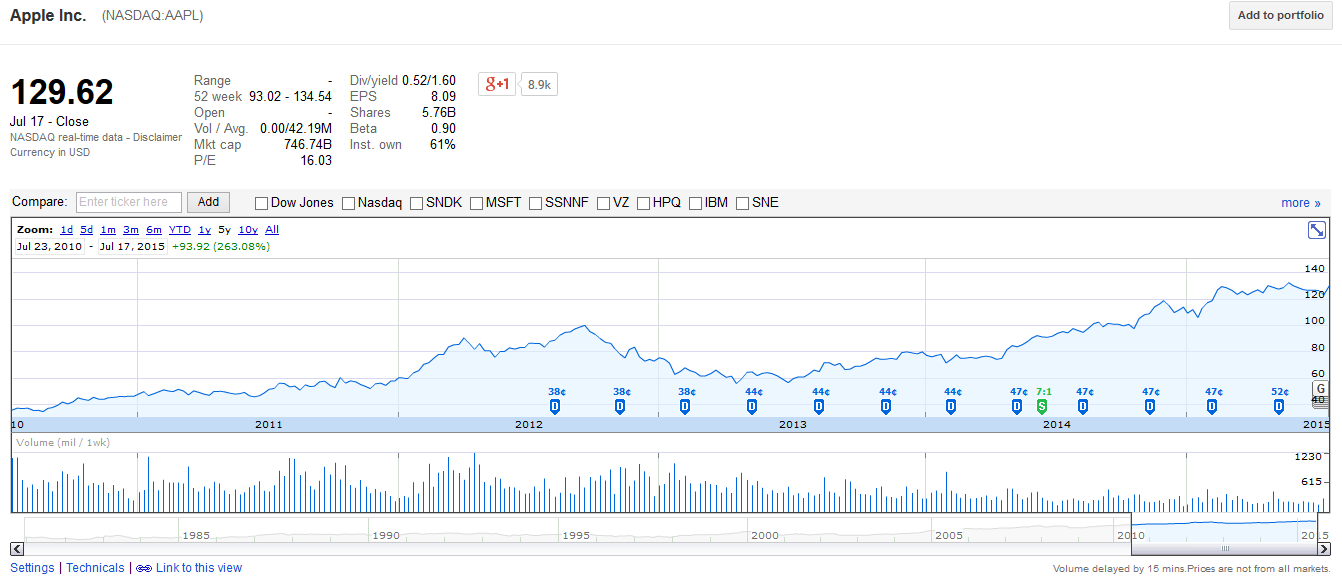Switch zoom range to 6m
This screenshot has width=1342, height=579.
coord(154,230)
